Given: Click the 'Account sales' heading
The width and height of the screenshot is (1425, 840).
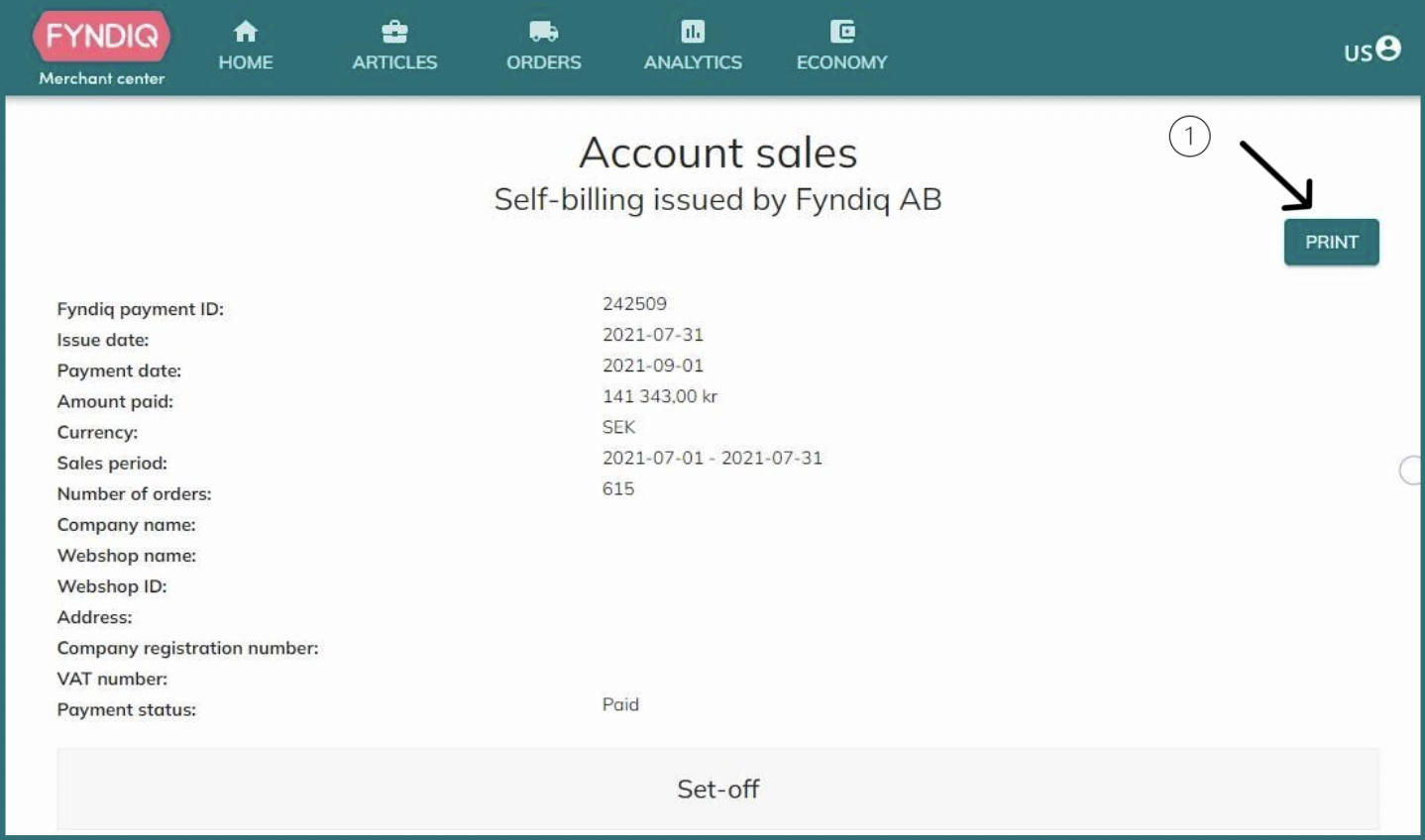Looking at the screenshot, I should click(x=717, y=153).
